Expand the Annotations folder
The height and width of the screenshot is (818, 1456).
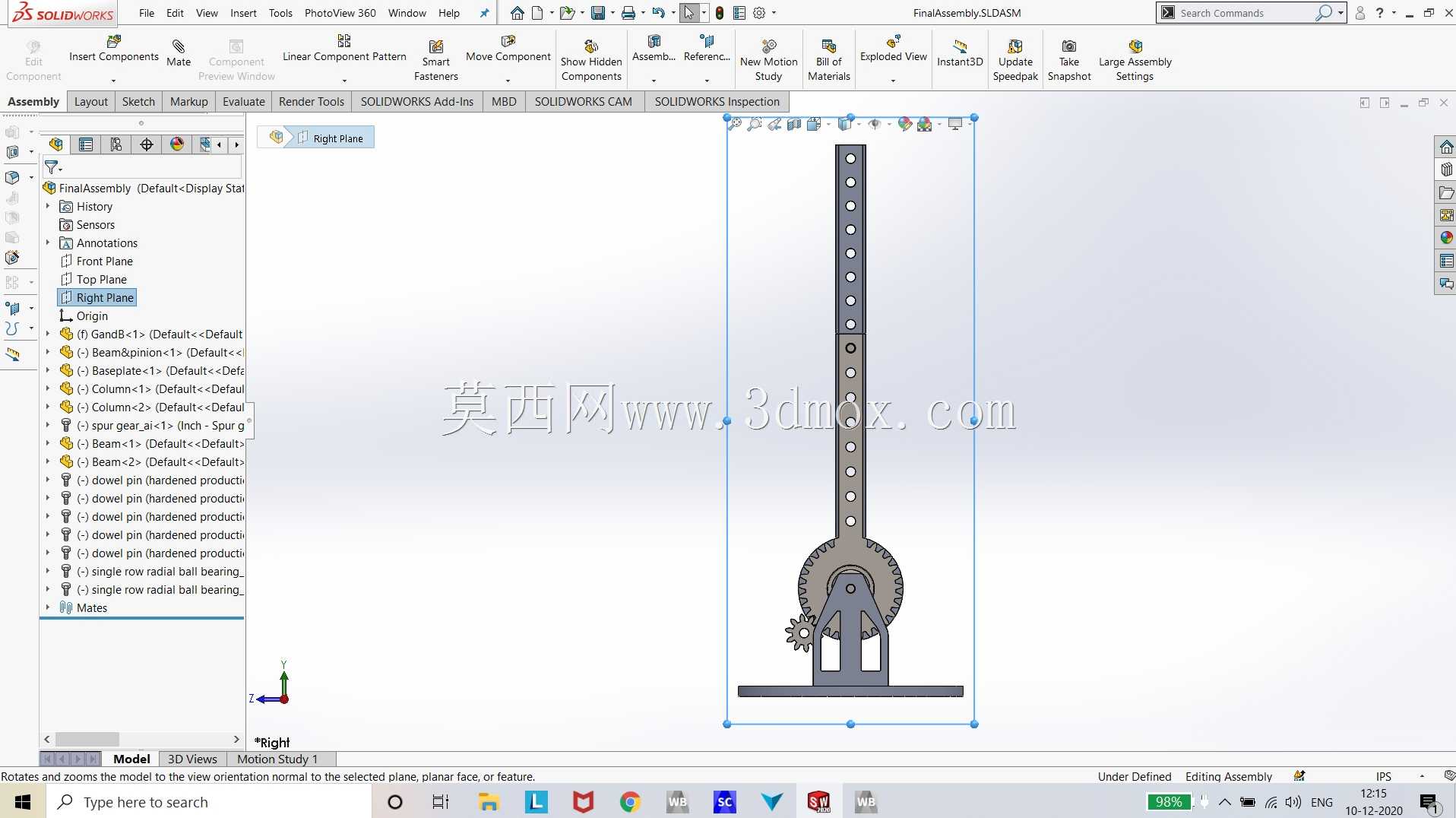click(x=48, y=243)
